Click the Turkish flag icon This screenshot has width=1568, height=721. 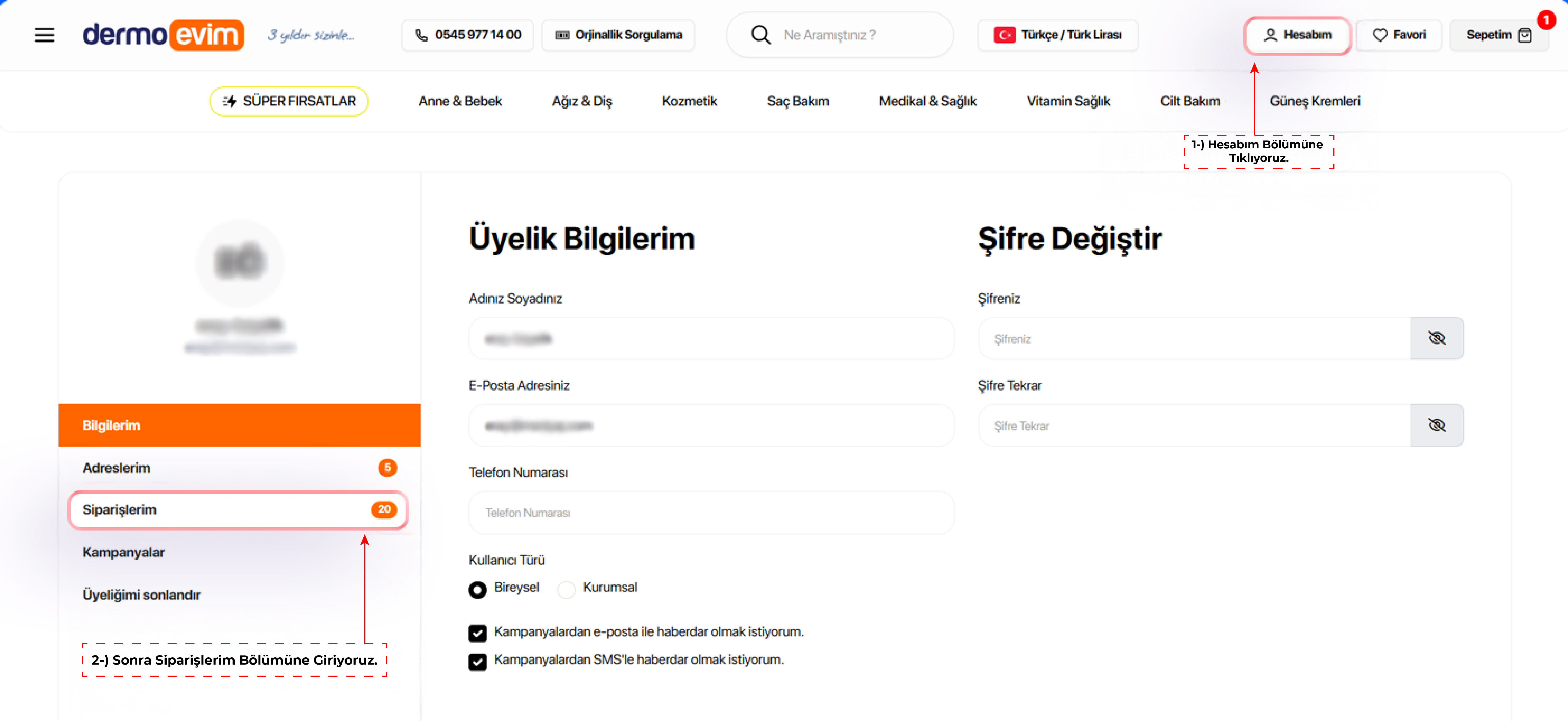click(x=1004, y=35)
